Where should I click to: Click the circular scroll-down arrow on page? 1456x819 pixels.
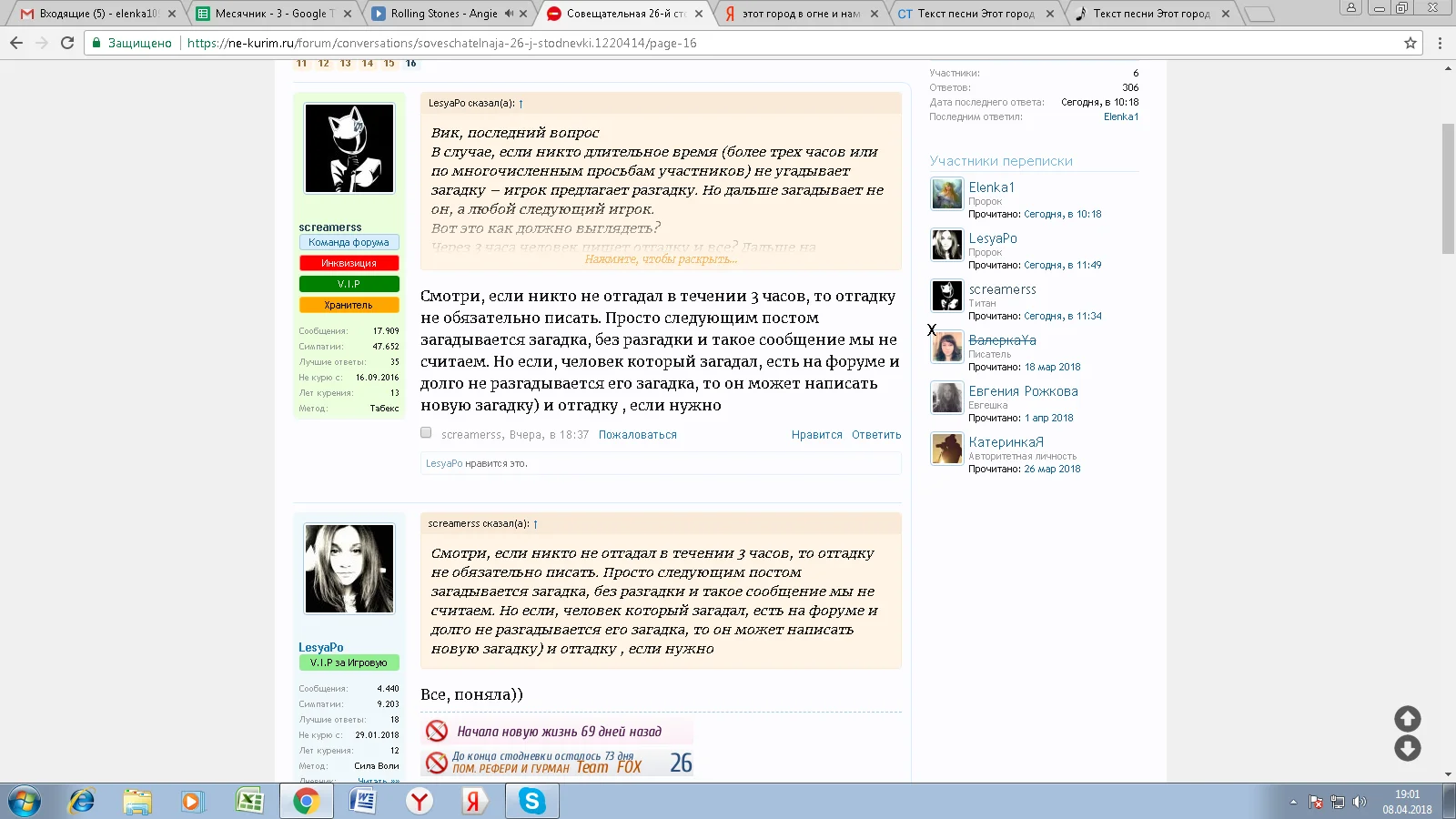pyautogui.click(x=1407, y=749)
